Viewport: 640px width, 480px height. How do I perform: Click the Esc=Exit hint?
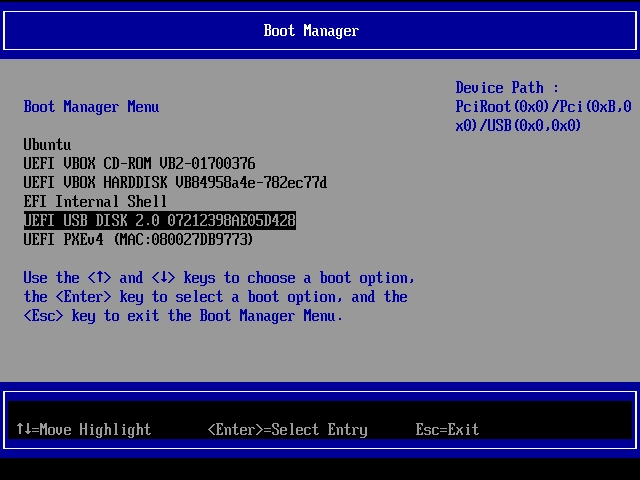click(447, 429)
